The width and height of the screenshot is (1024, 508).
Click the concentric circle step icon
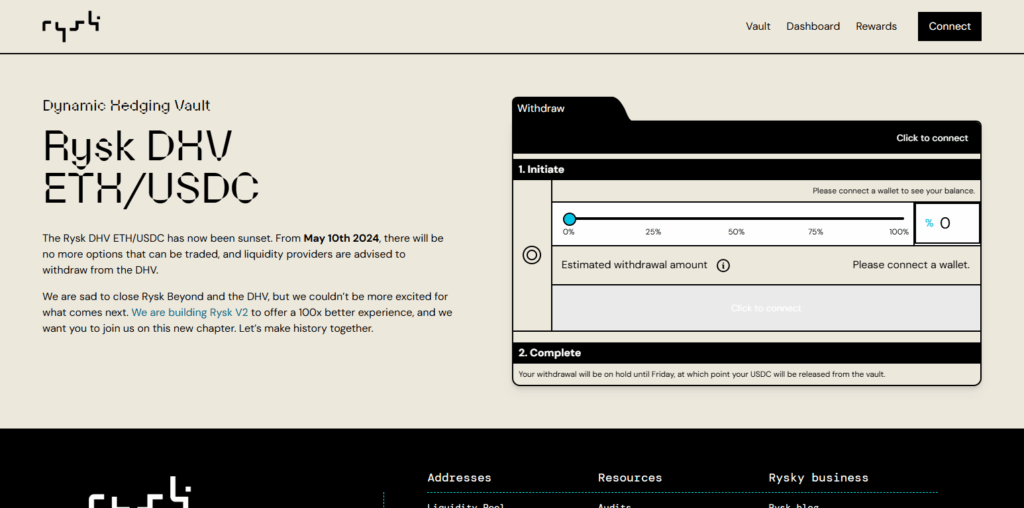click(532, 255)
